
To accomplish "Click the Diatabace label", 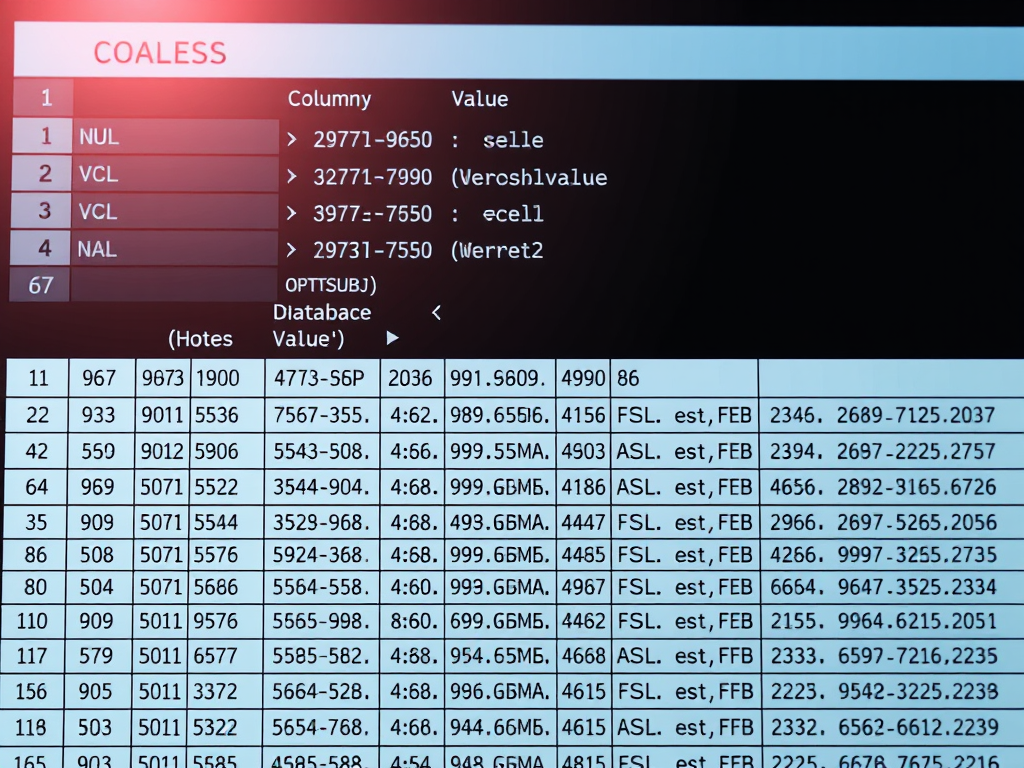I will click(x=321, y=312).
